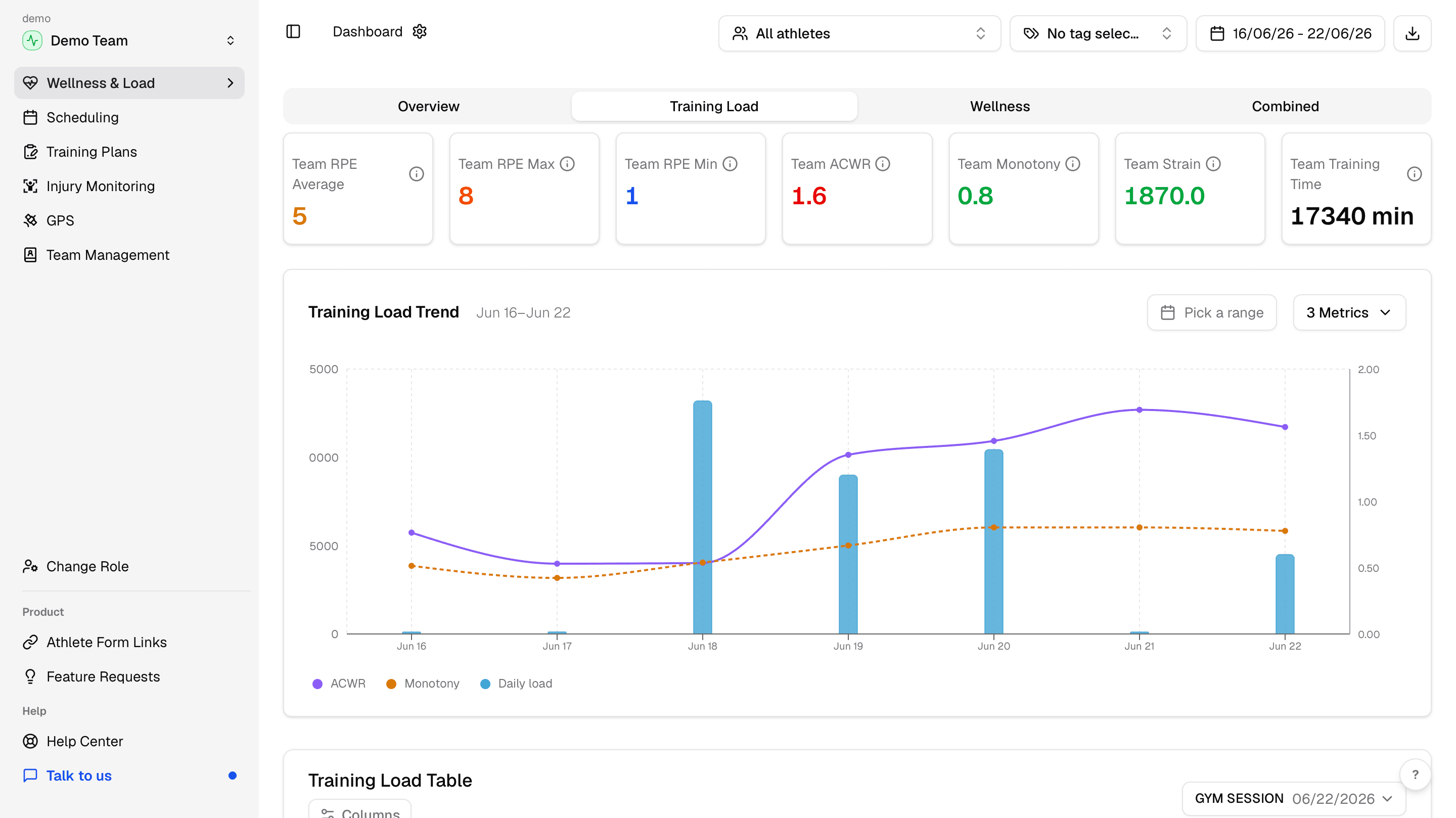Viewport: 1456px width, 818px height.
Task: Open the 16/06/26 - 22/06/26 date picker
Action: [x=1290, y=33]
